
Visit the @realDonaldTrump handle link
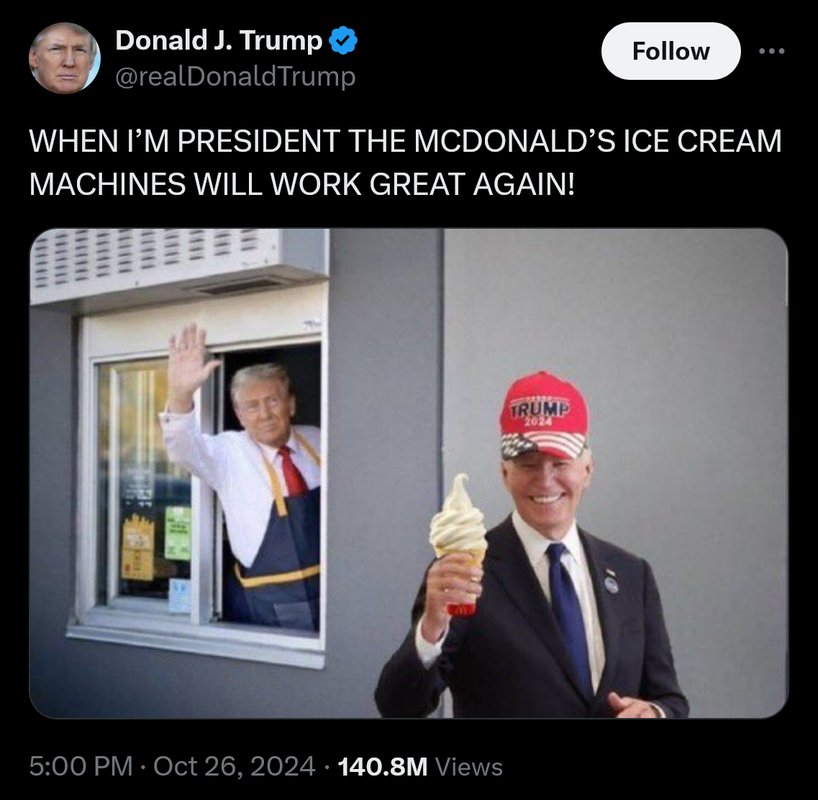[235, 77]
